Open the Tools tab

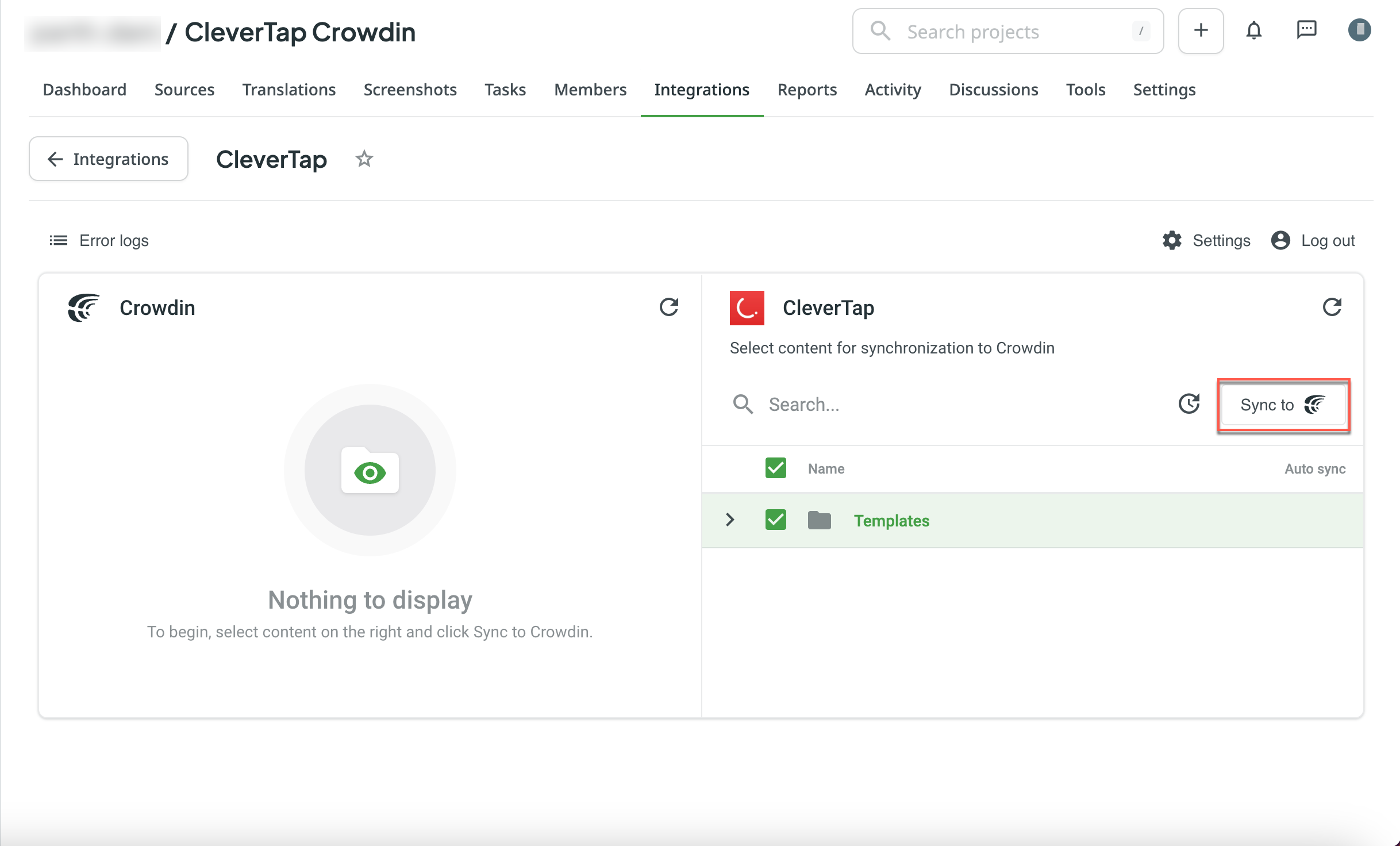click(x=1086, y=90)
